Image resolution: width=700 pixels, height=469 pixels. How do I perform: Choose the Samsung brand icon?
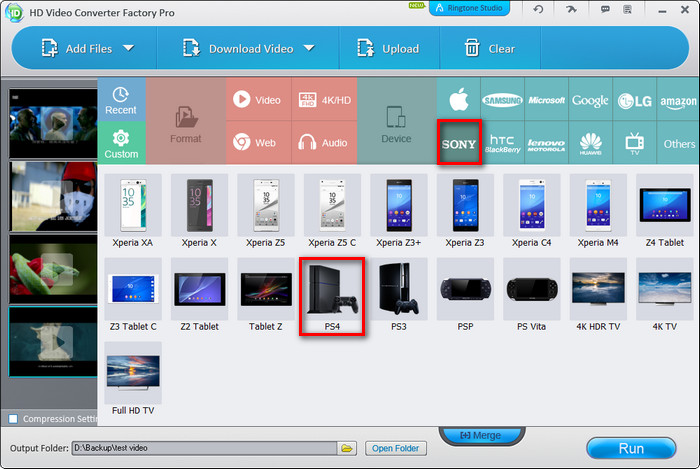pyautogui.click(x=502, y=99)
